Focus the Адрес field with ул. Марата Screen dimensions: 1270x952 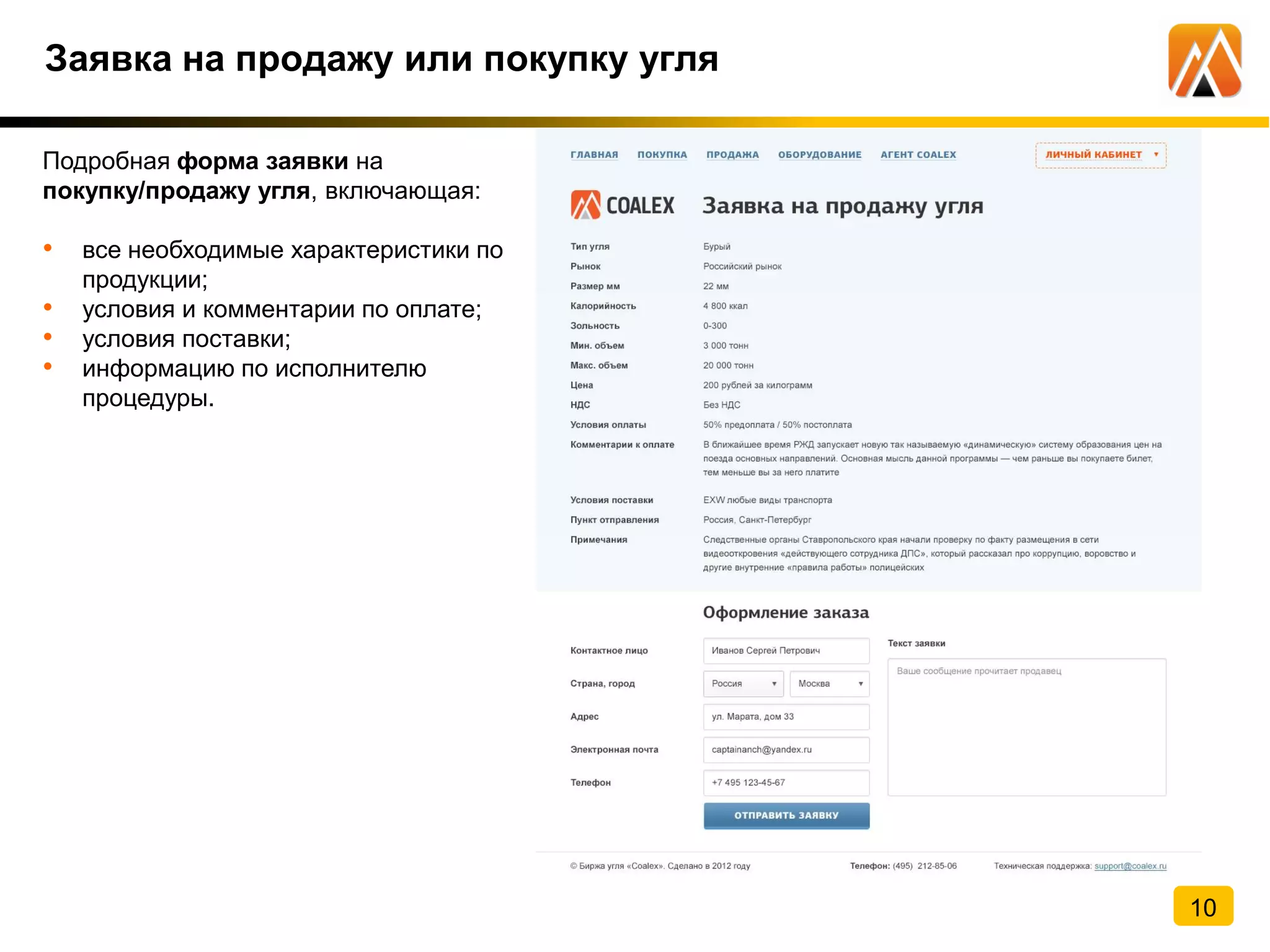pos(786,716)
